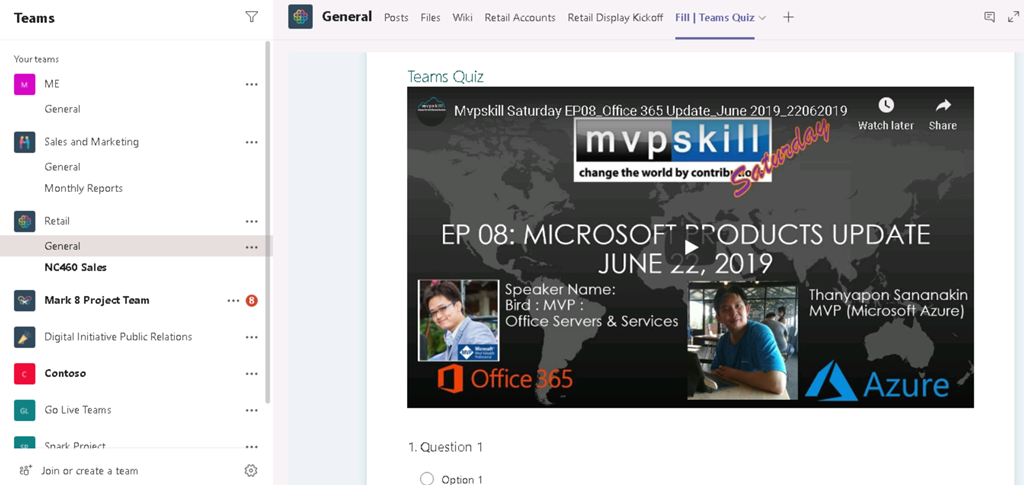Click the Teams list vertical scrollbar
This screenshot has height=485, width=1024.
tap(267, 222)
